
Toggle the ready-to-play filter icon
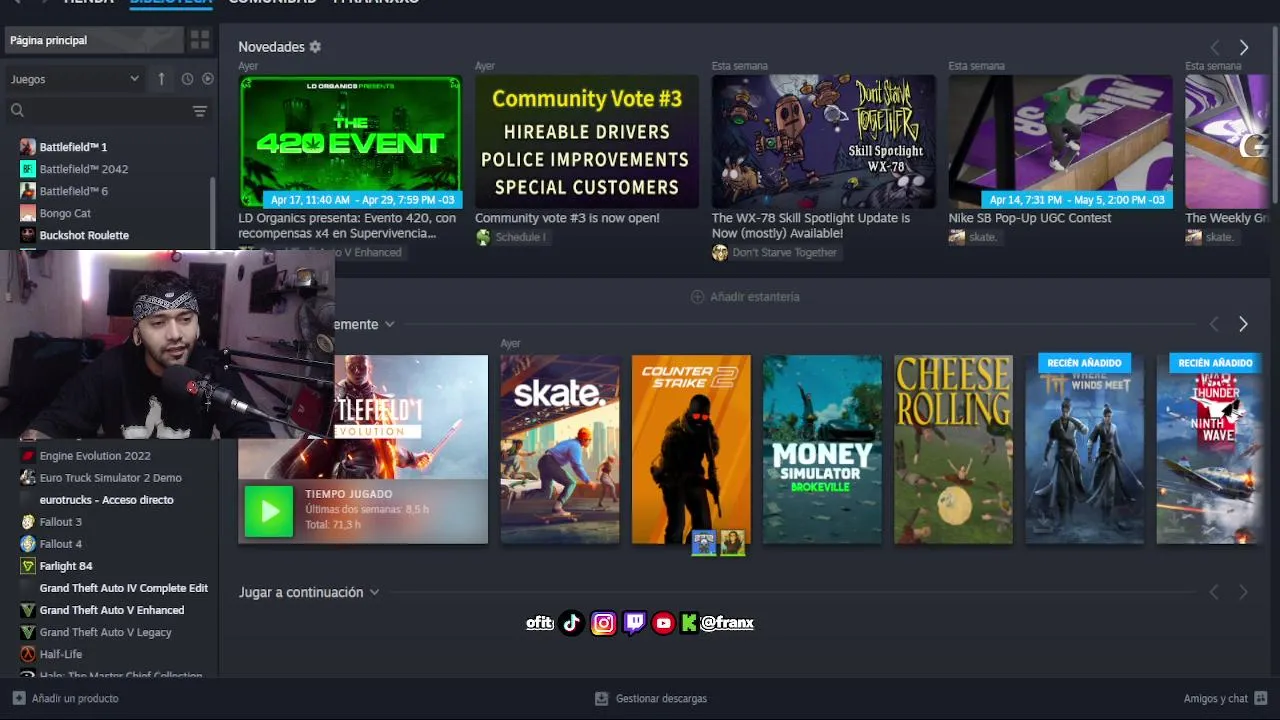pyautogui.click(x=208, y=79)
